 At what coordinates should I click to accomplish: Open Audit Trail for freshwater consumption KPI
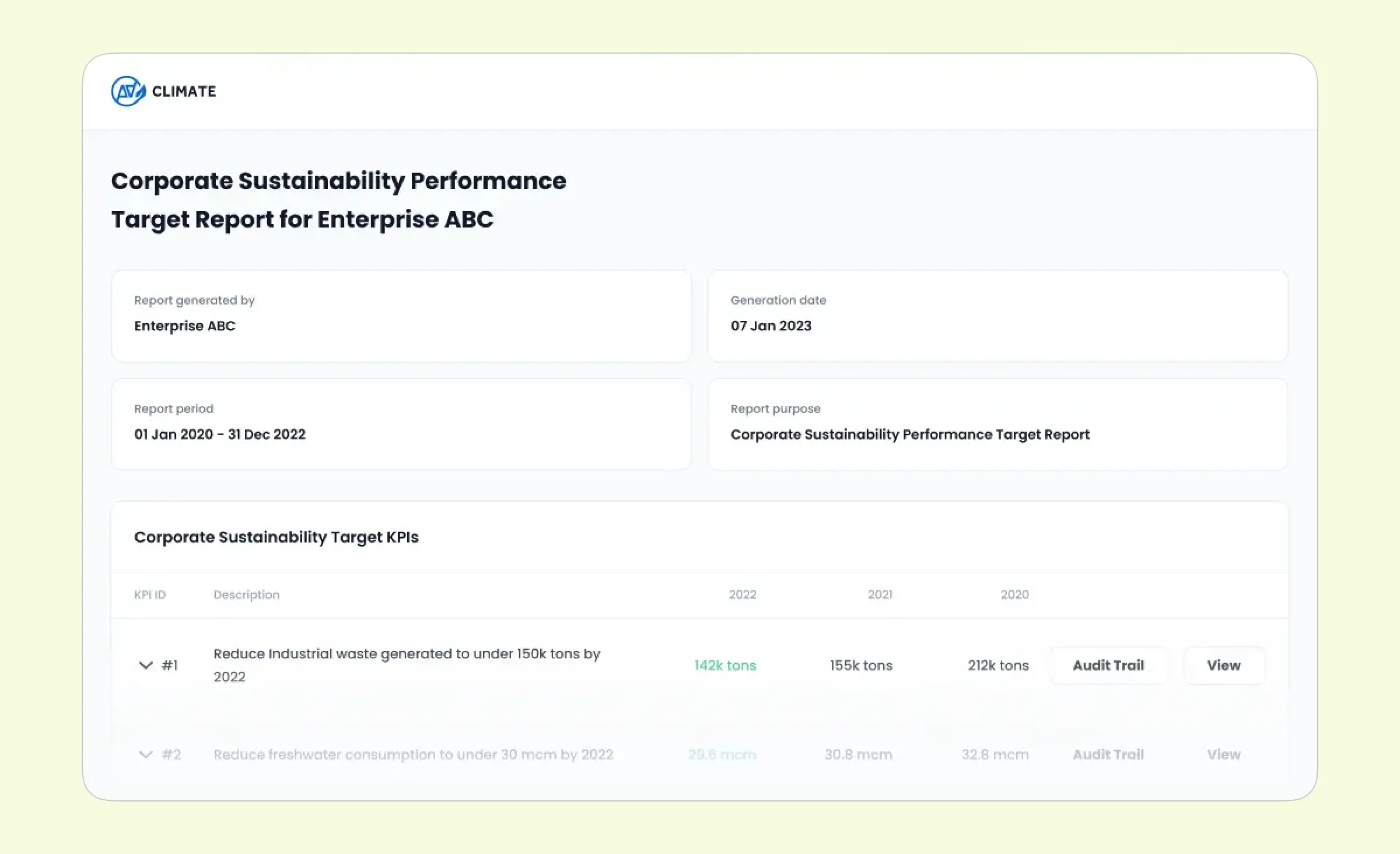tap(1108, 754)
